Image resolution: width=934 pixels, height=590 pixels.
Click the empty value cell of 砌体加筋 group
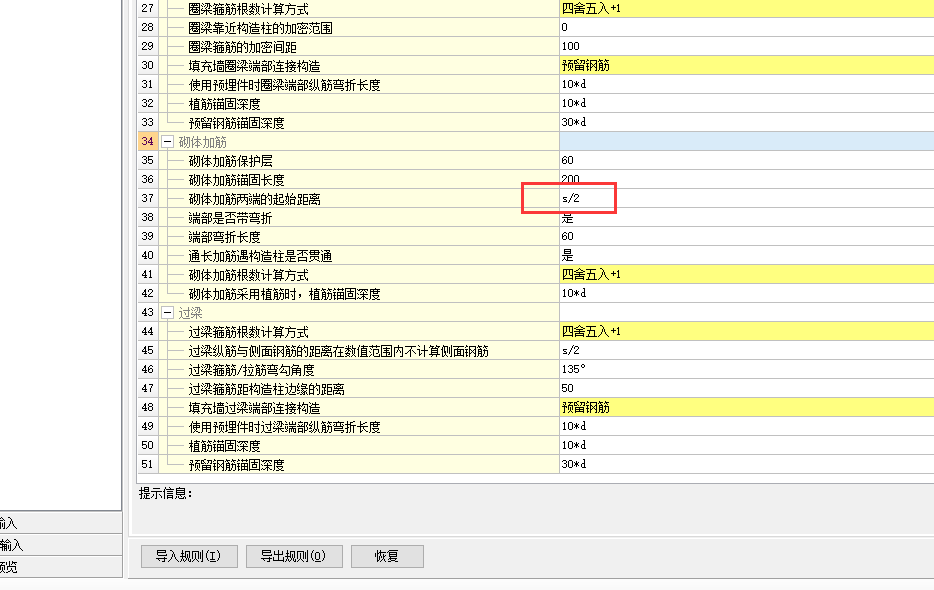747,142
